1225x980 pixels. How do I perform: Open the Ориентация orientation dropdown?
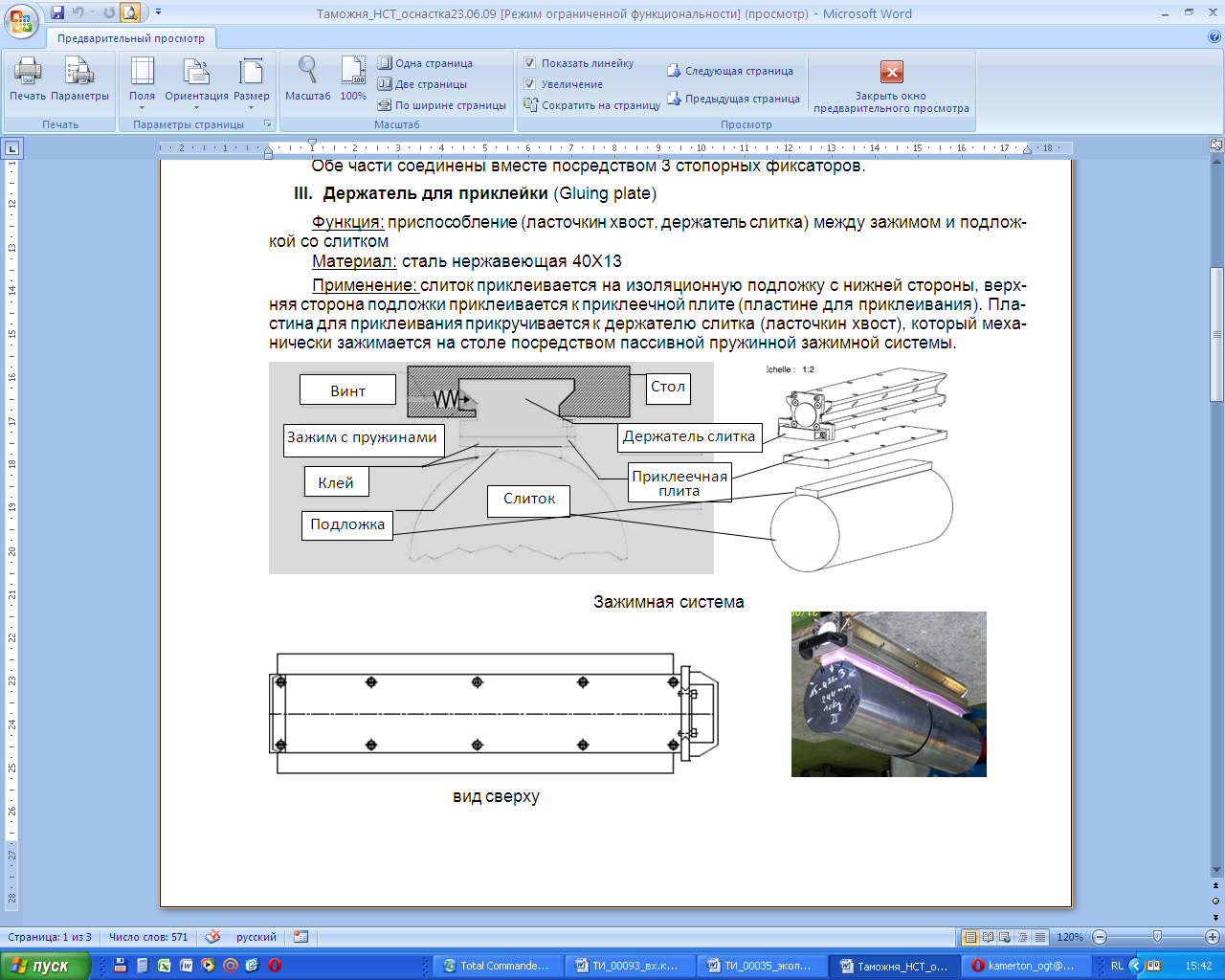point(196,82)
